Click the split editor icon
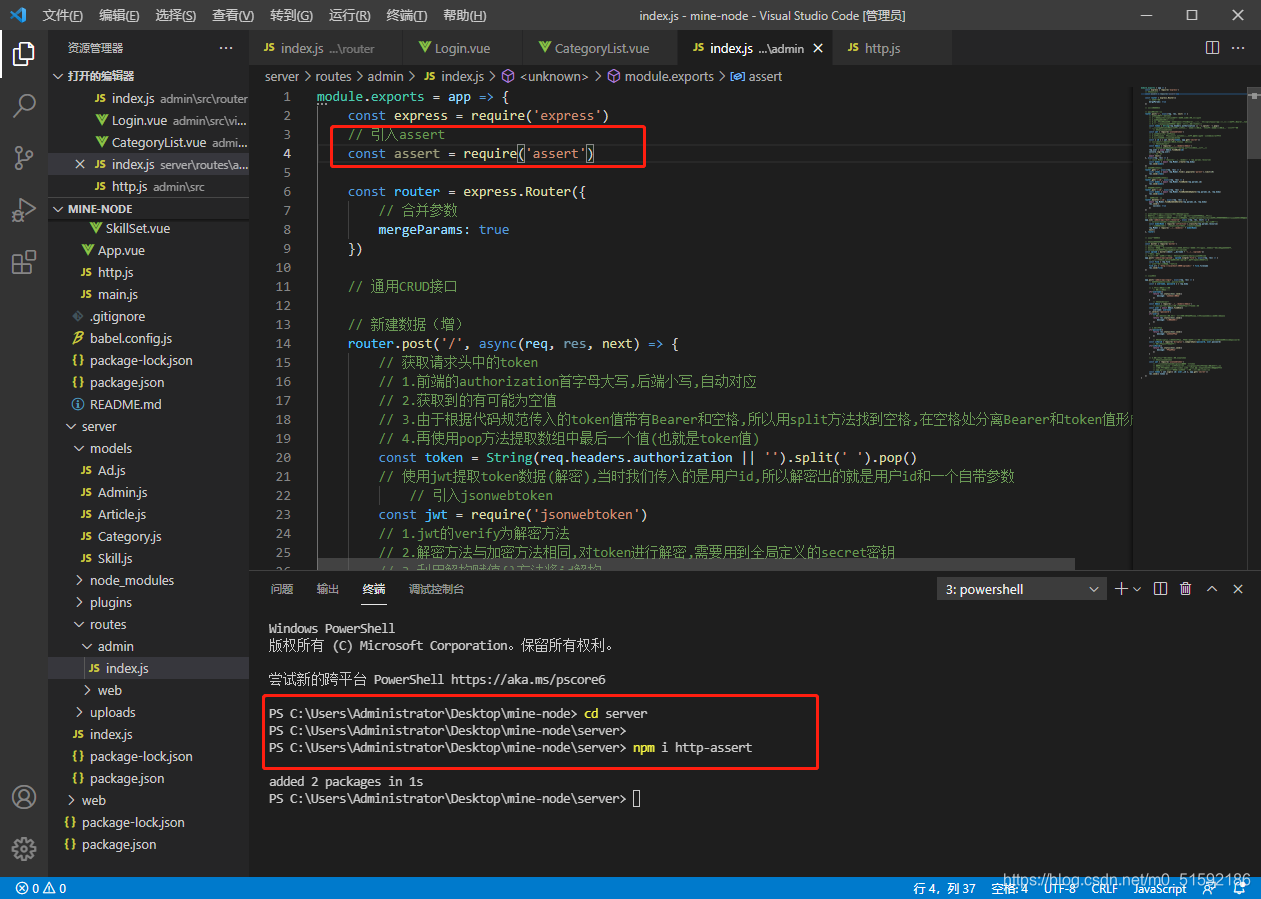This screenshot has width=1261, height=899. pos(1212,47)
